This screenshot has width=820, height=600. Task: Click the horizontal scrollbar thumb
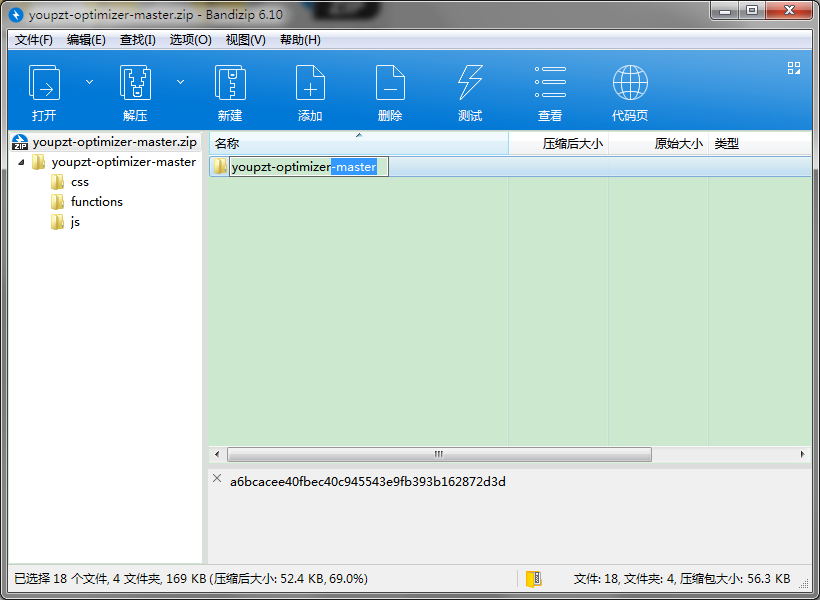(439, 455)
